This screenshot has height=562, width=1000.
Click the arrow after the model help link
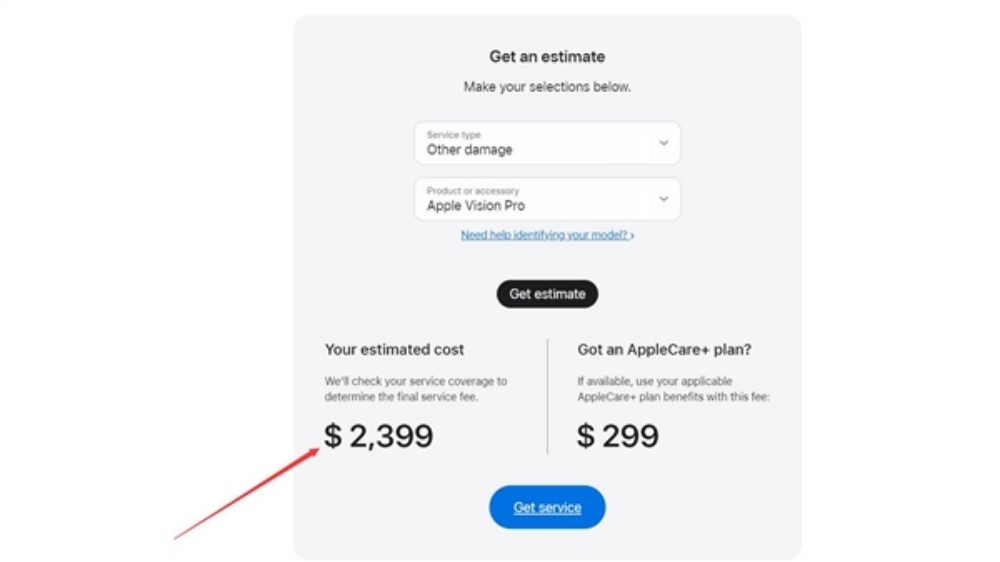pyautogui.click(x=633, y=236)
